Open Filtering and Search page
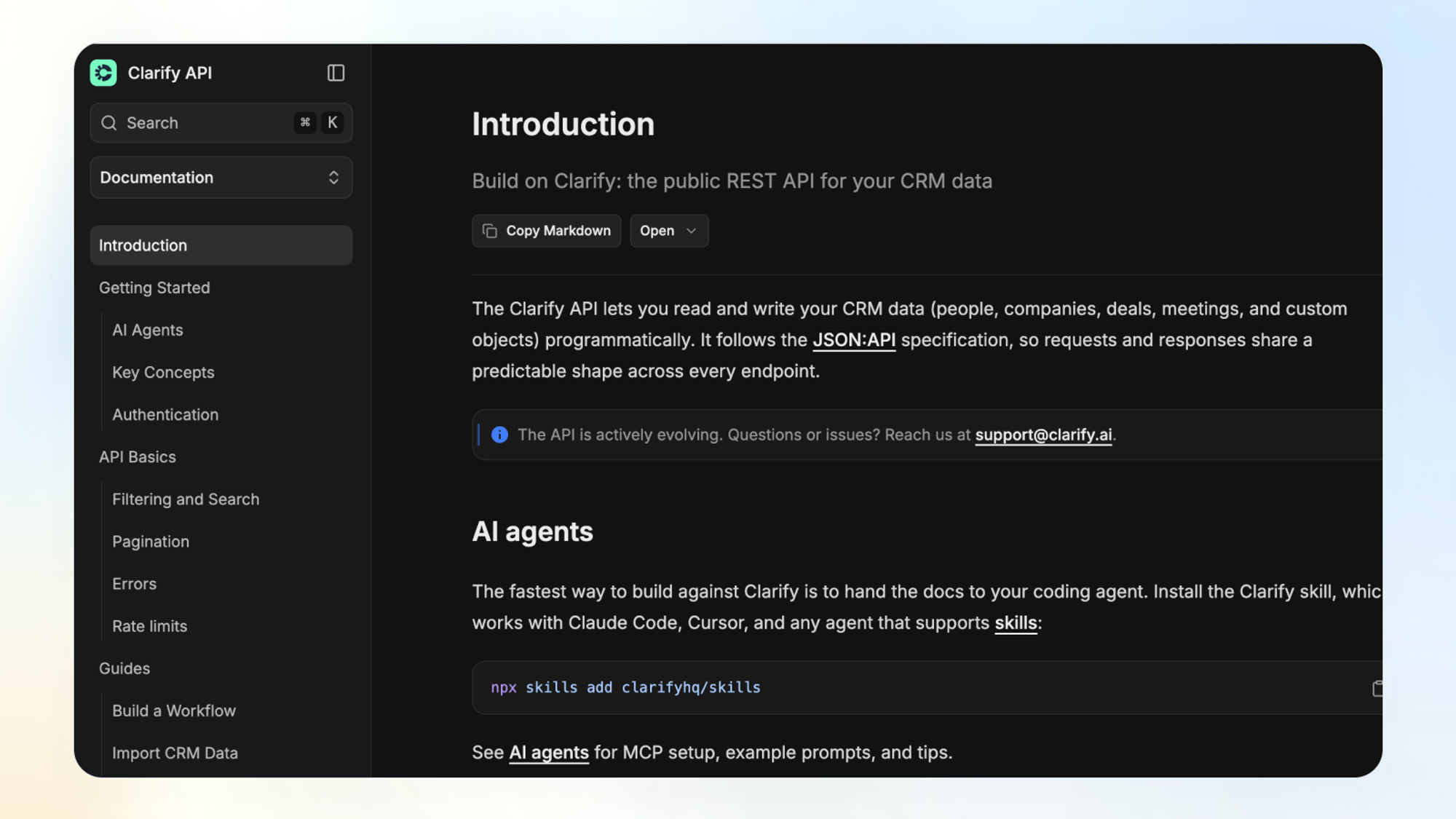 click(x=186, y=499)
